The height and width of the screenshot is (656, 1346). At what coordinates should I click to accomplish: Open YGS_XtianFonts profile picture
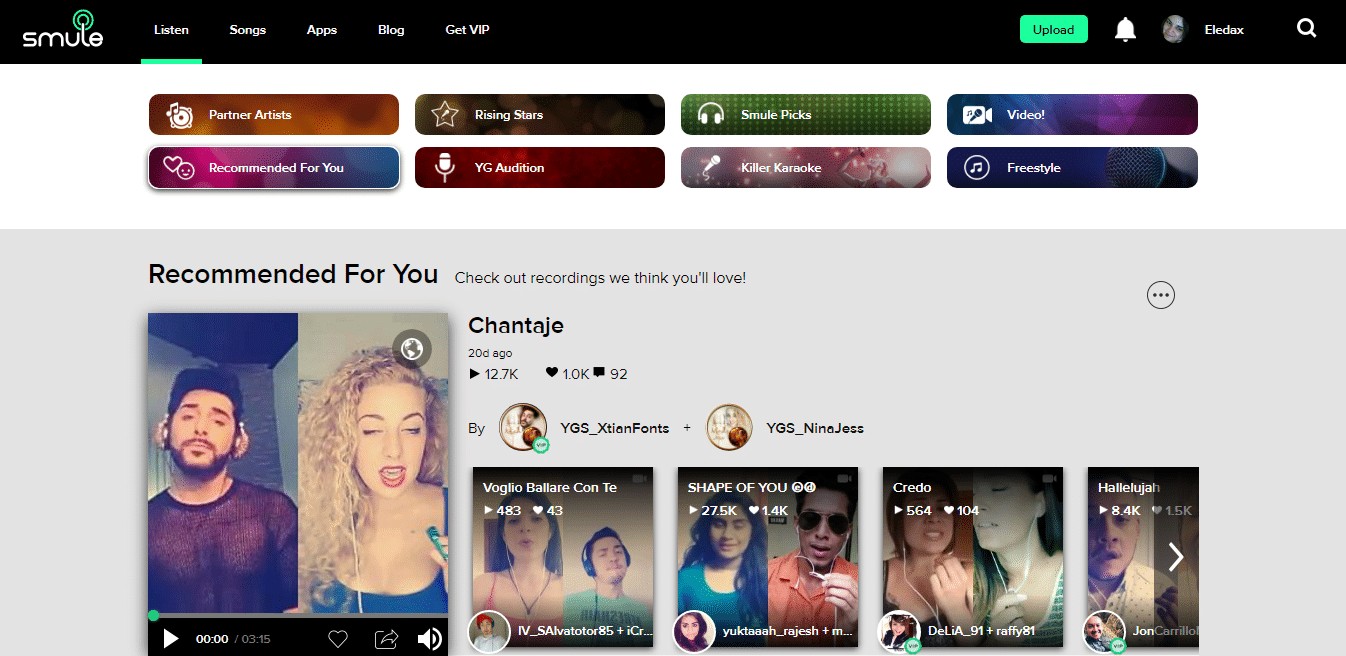[x=523, y=428]
